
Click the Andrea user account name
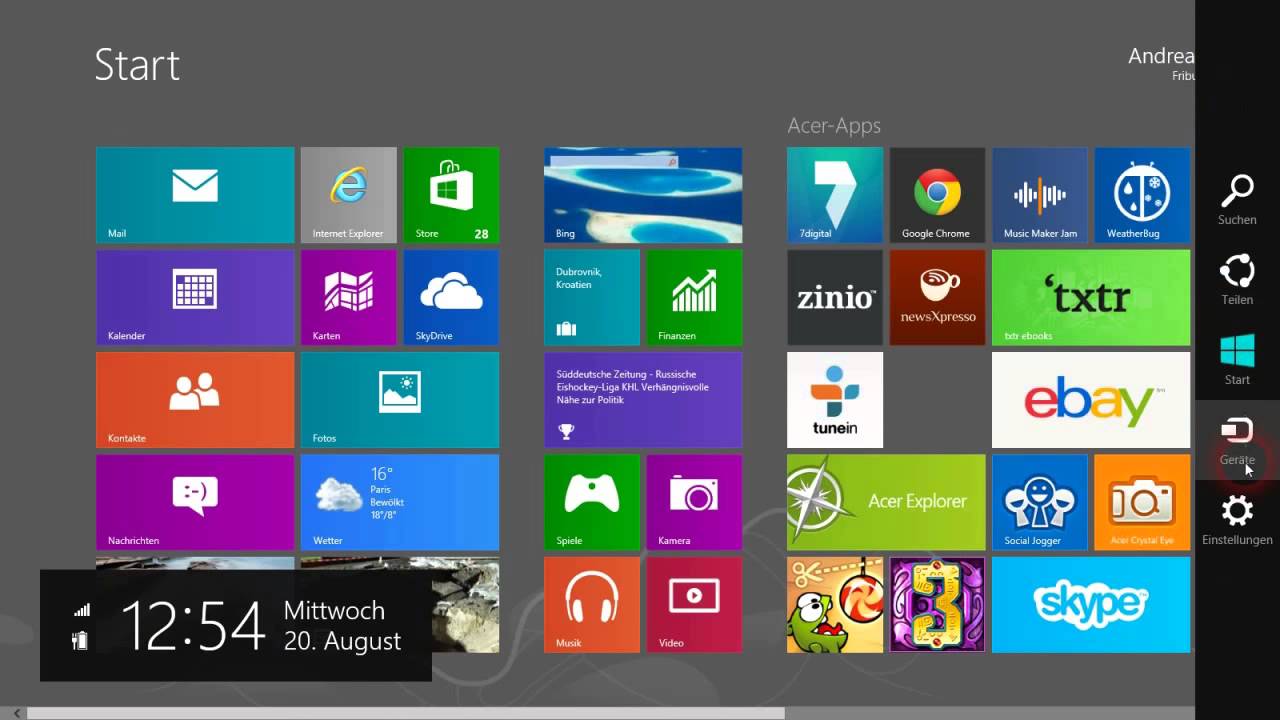pyautogui.click(x=1161, y=56)
